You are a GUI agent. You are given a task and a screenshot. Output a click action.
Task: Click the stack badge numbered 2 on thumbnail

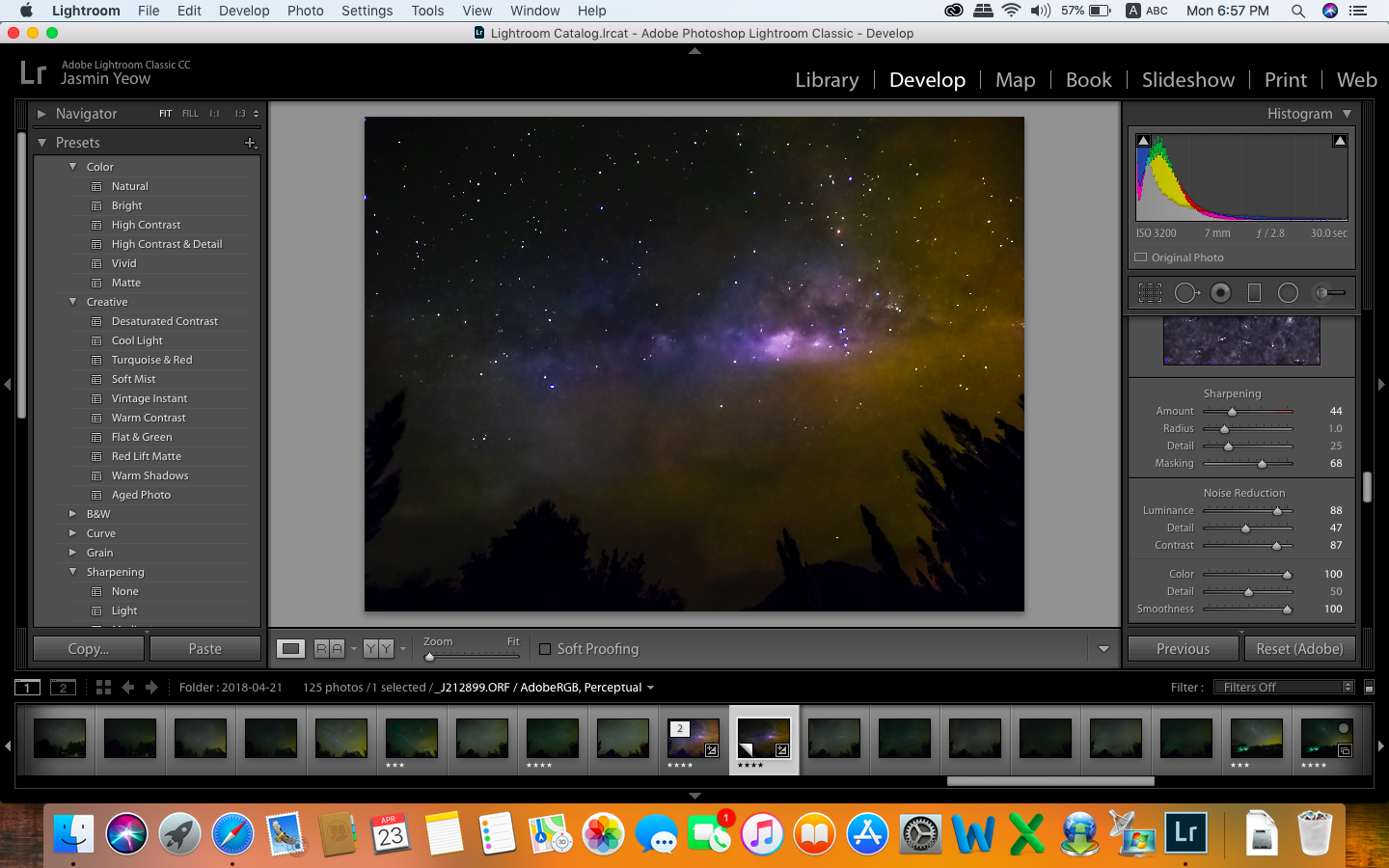coord(680,729)
